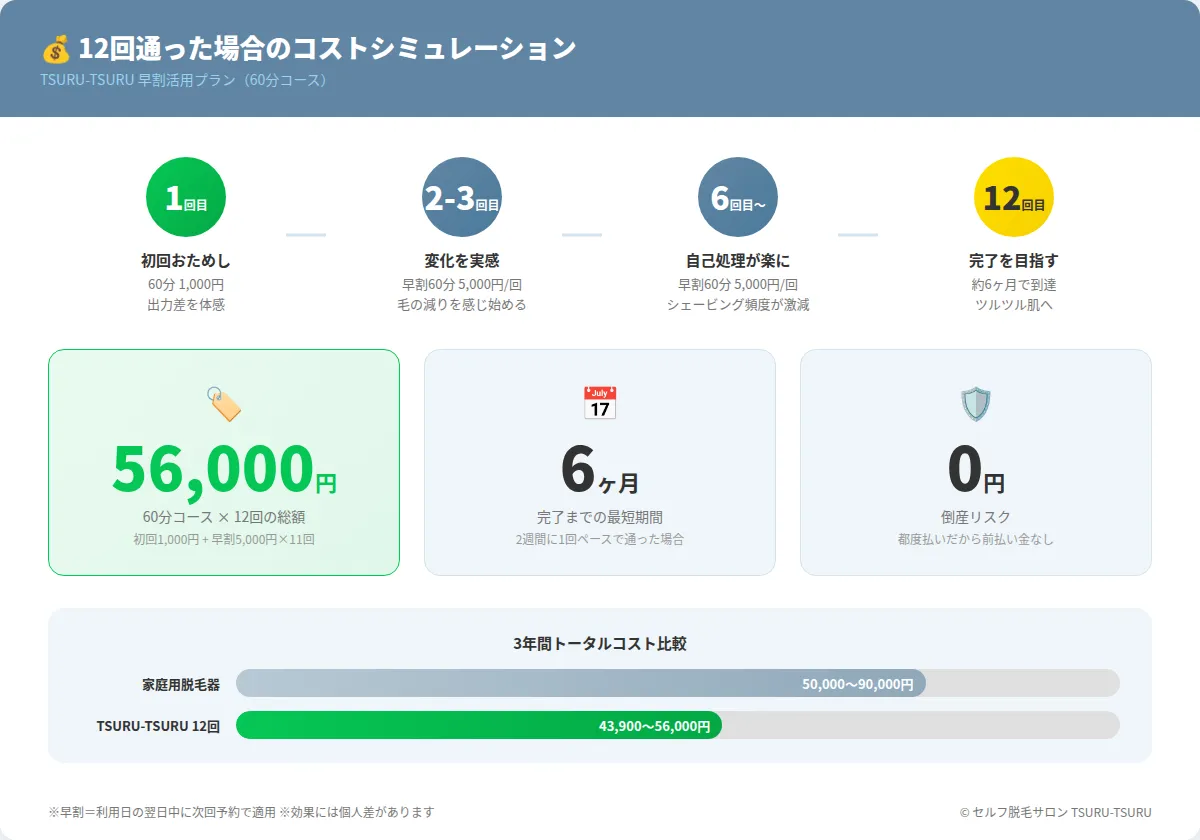Click the シェービング頻度が激減 text

click(x=738, y=305)
